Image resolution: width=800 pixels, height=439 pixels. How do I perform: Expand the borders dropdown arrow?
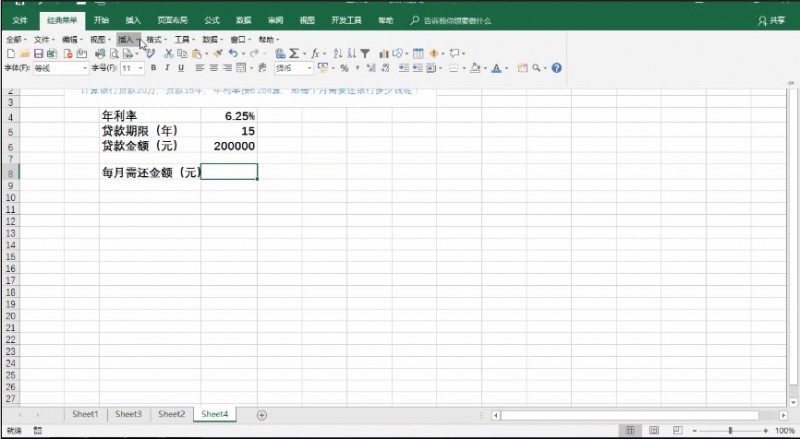point(464,68)
